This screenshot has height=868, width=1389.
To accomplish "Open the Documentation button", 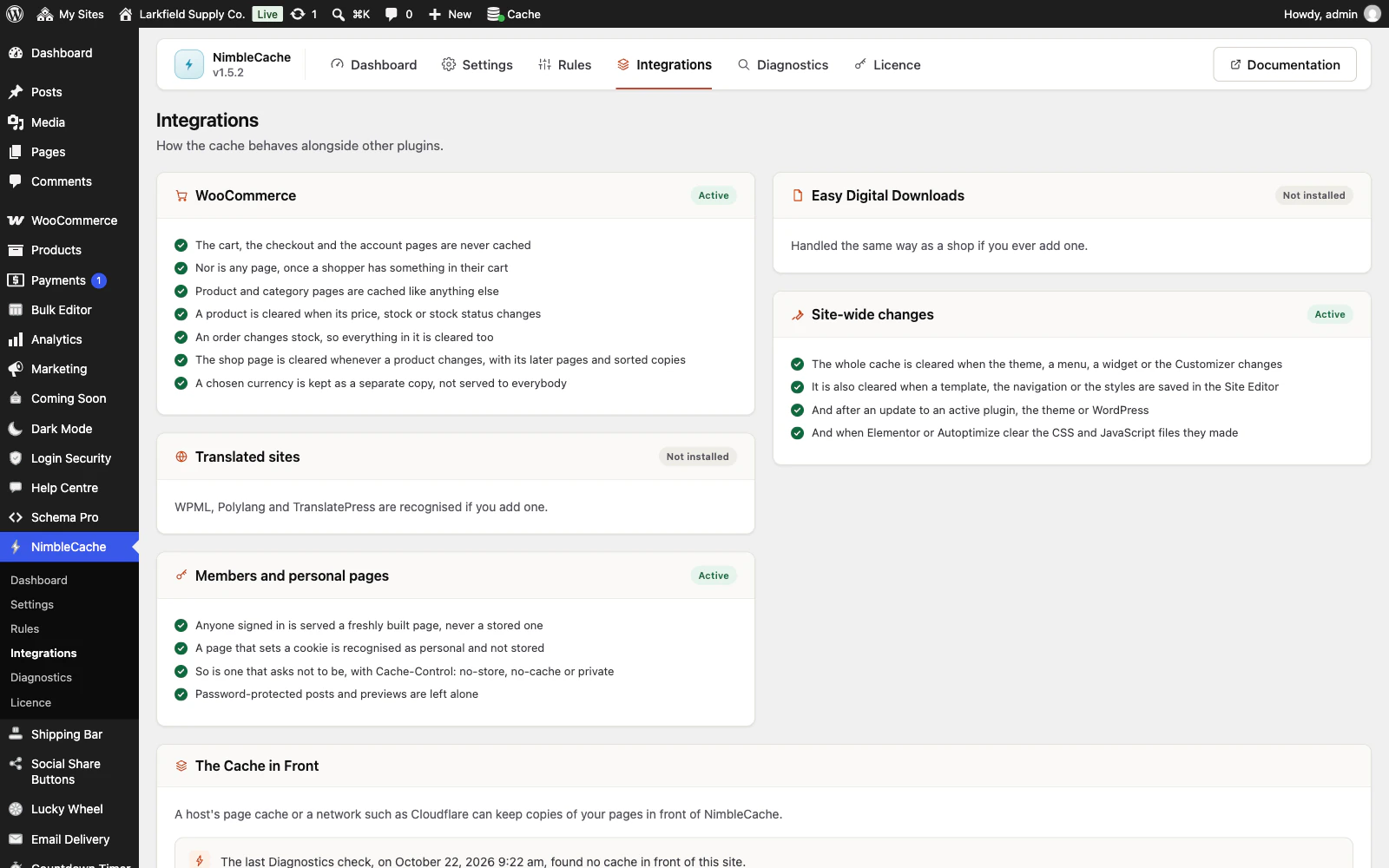I will tap(1285, 65).
